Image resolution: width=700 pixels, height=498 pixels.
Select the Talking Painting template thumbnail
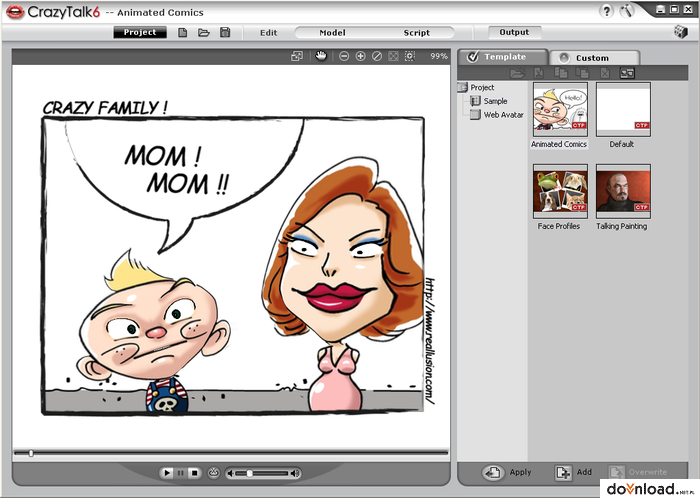[623, 191]
